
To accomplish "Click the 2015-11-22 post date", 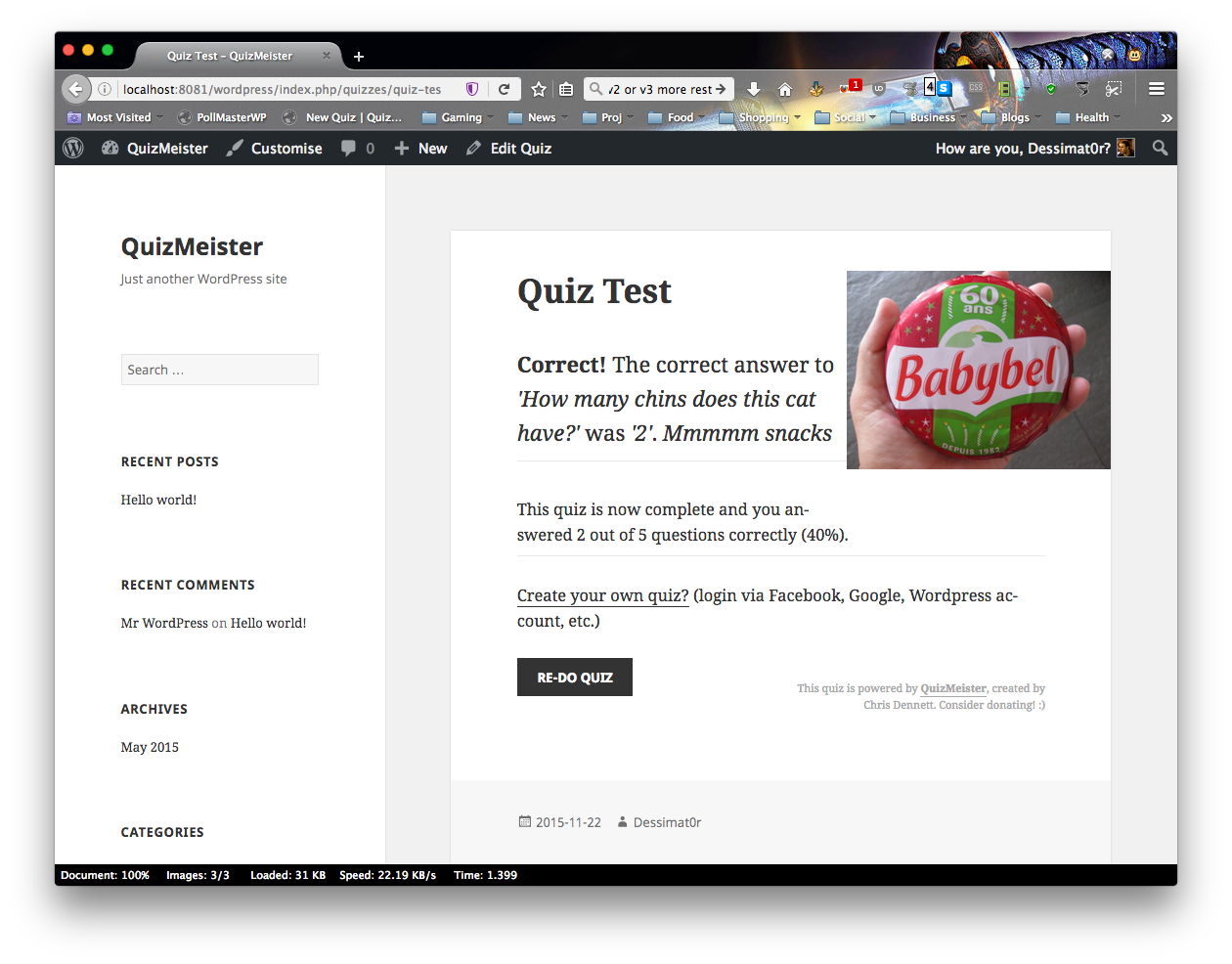I will pyautogui.click(x=568, y=822).
